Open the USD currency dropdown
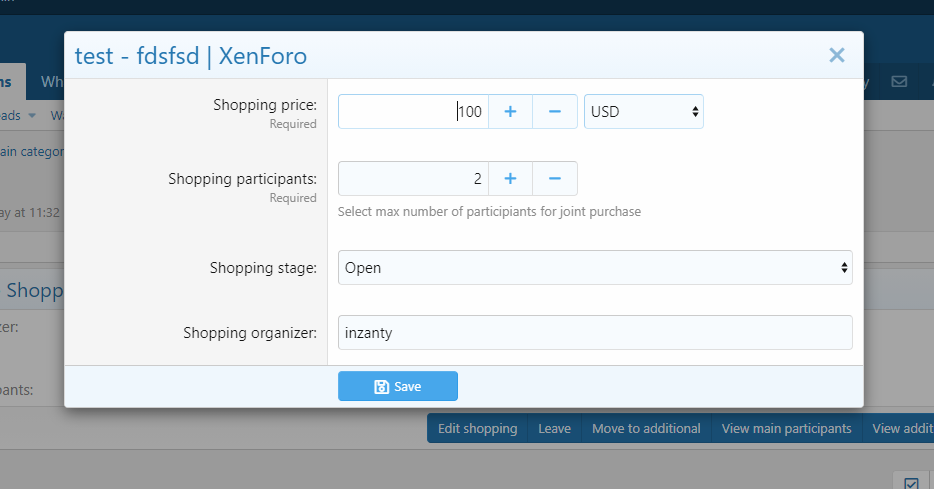 (x=643, y=111)
